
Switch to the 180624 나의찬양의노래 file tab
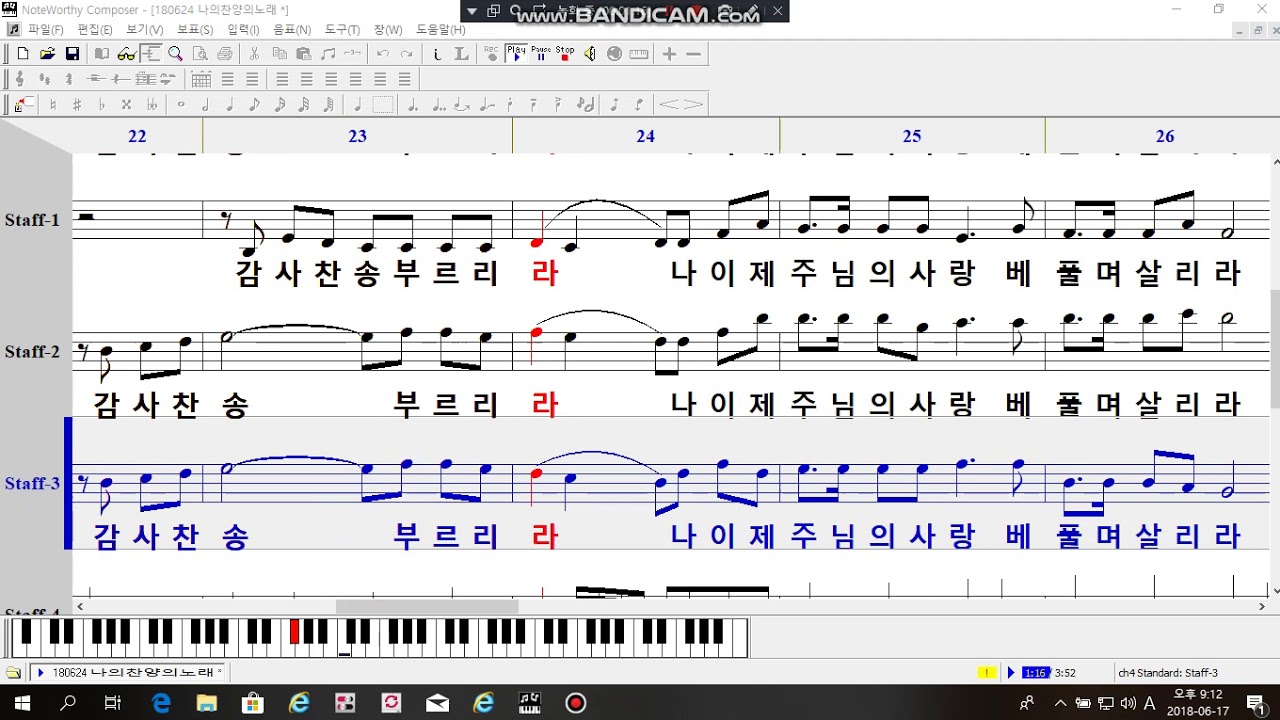point(129,673)
